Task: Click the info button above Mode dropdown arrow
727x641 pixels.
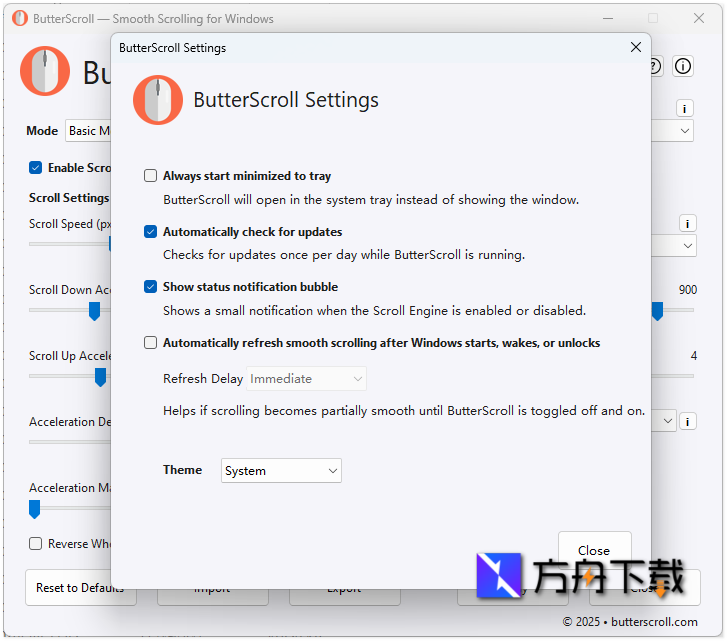Action: (x=684, y=109)
